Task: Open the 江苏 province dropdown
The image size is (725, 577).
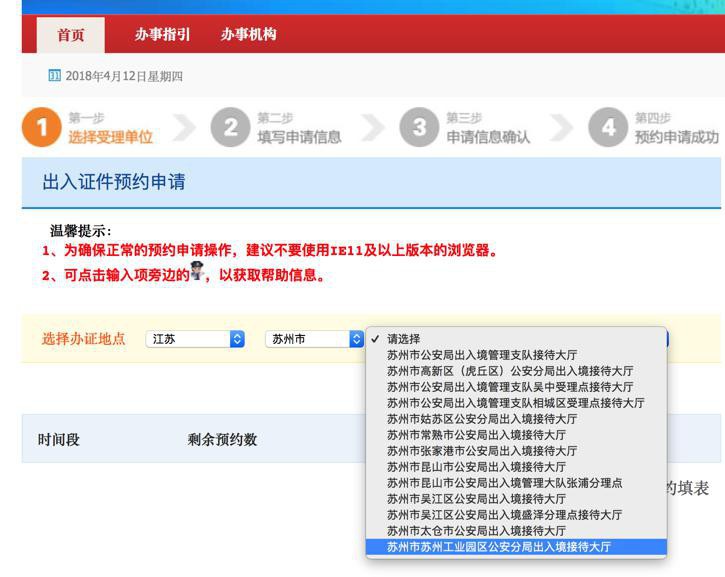Action: [x=195, y=339]
